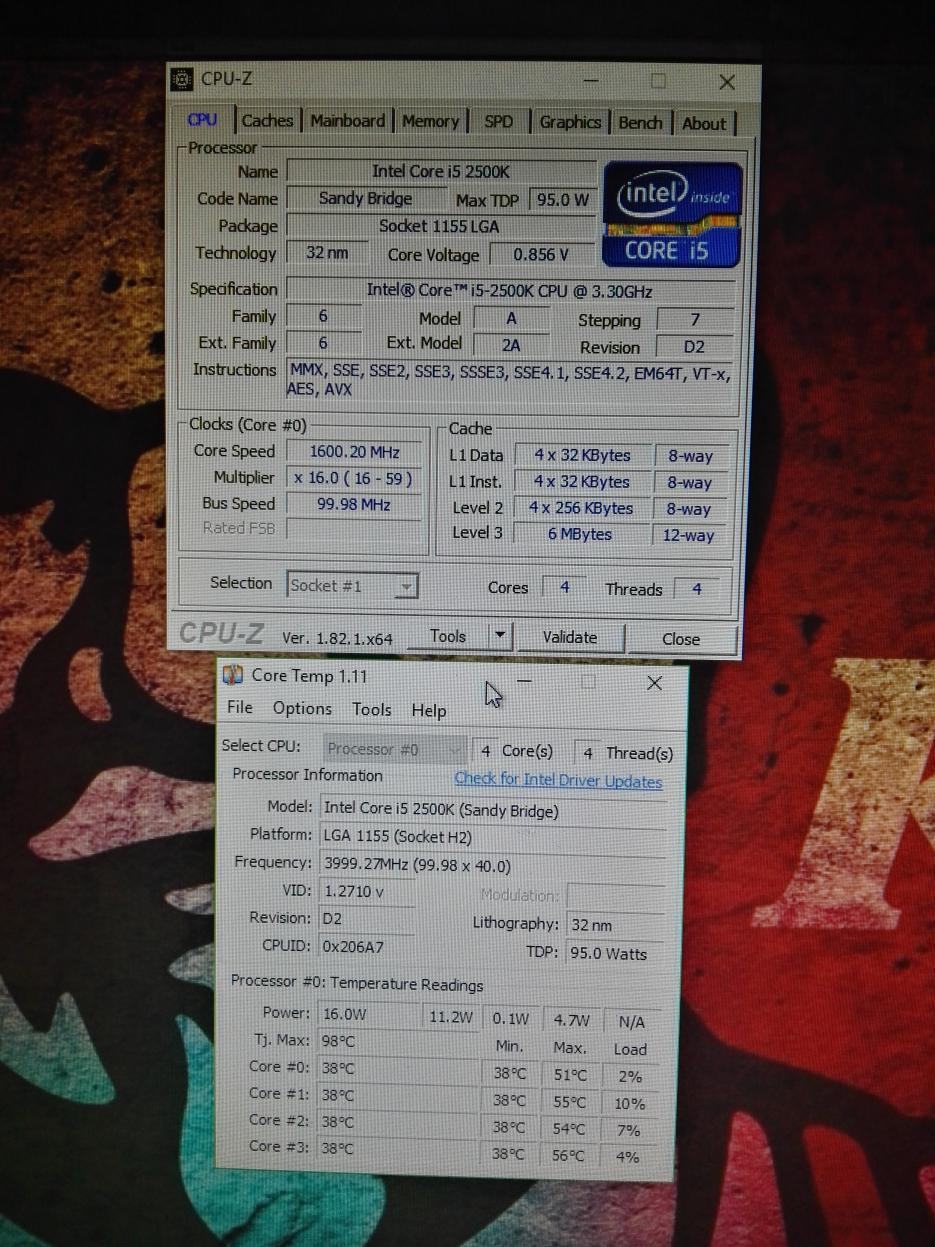
Task: Click the CPUID value 0x206A7
Action: click(366, 946)
